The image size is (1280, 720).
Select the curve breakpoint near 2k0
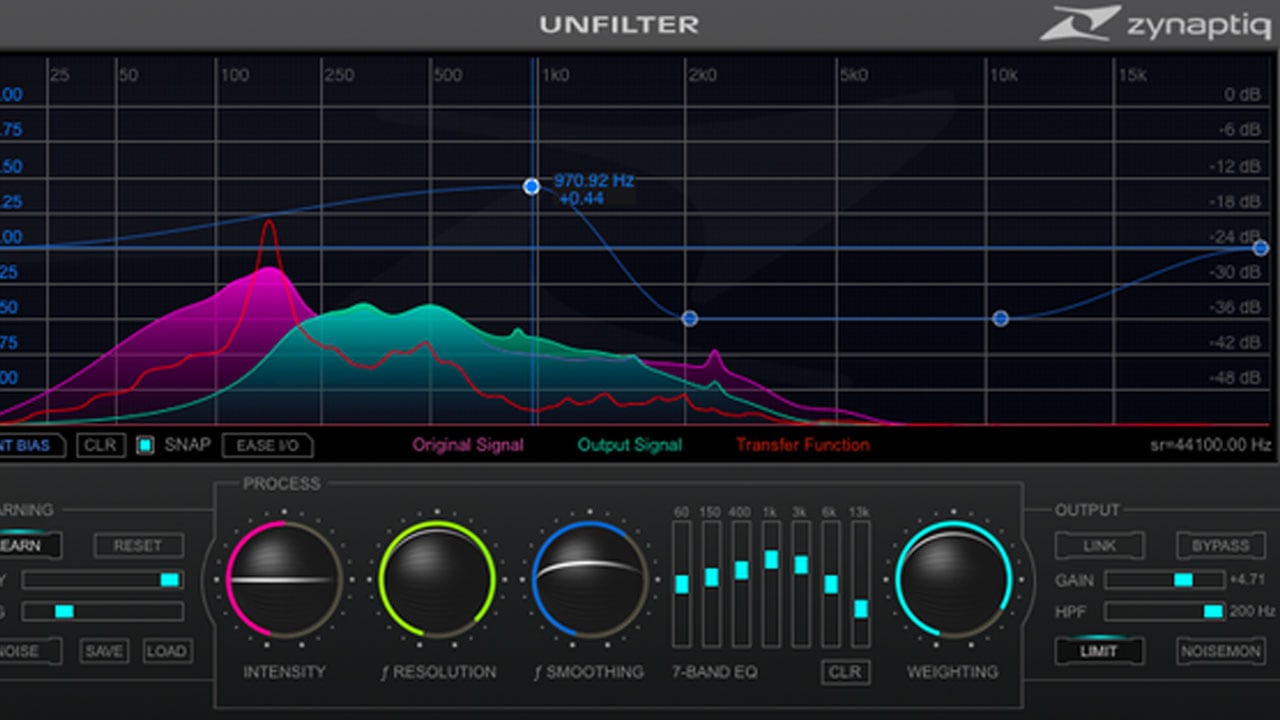689,318
